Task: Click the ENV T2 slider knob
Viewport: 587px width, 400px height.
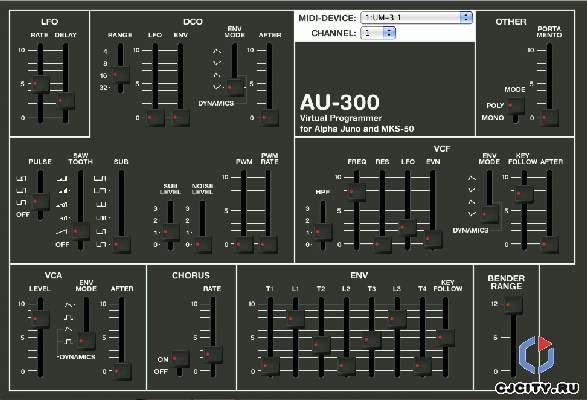Action: [321, 344]
